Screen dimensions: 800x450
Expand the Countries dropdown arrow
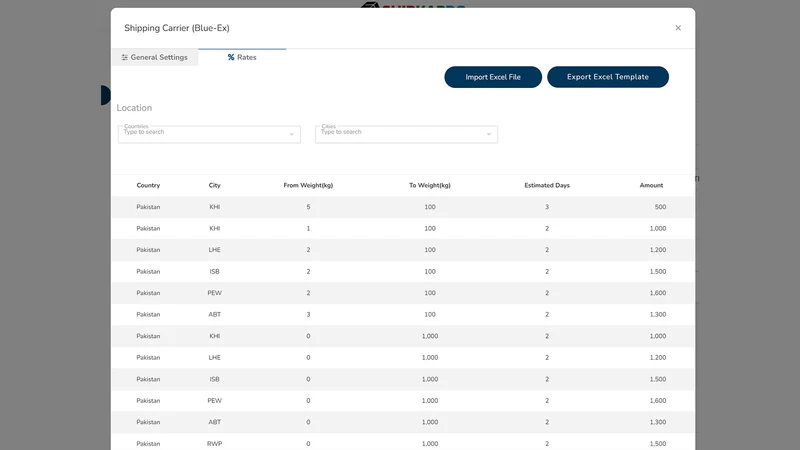tap(292, 134)
